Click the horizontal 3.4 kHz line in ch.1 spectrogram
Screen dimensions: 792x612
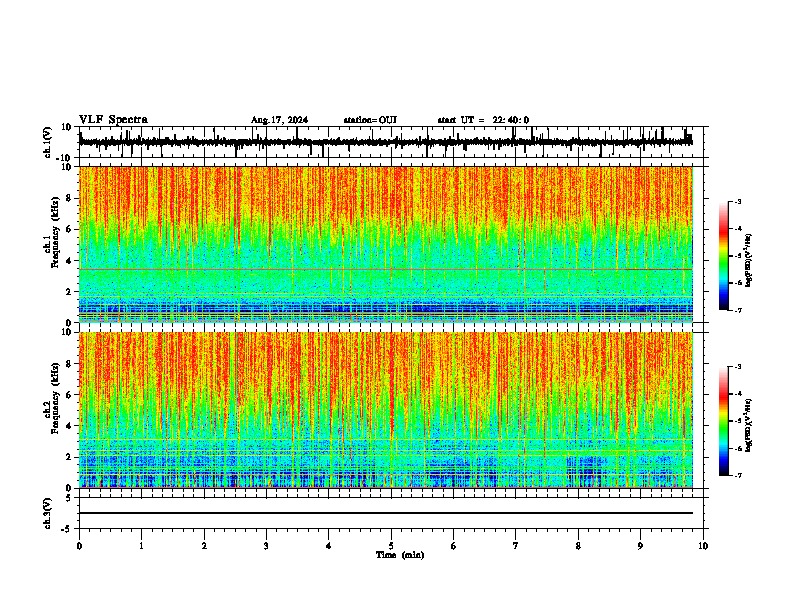tap(385, 269)
